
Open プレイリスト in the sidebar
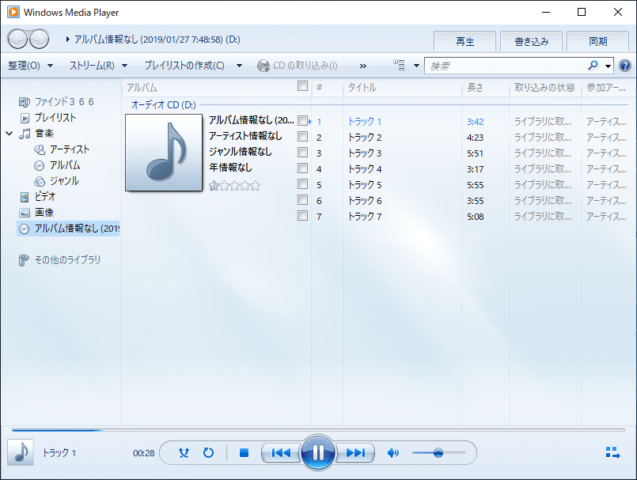coord(55,117)
